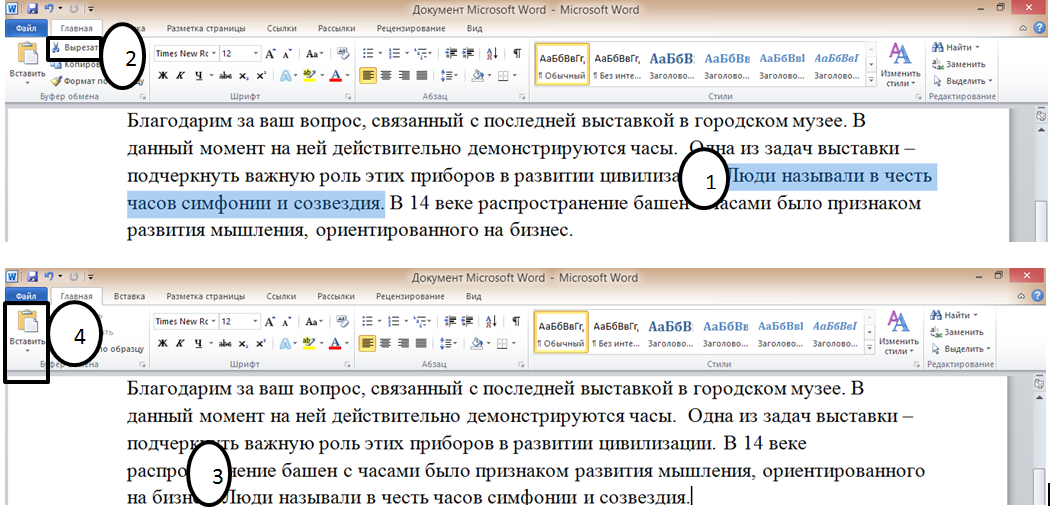
Task: Apply the Обычный style in the upper window
Action: point(562,64)
